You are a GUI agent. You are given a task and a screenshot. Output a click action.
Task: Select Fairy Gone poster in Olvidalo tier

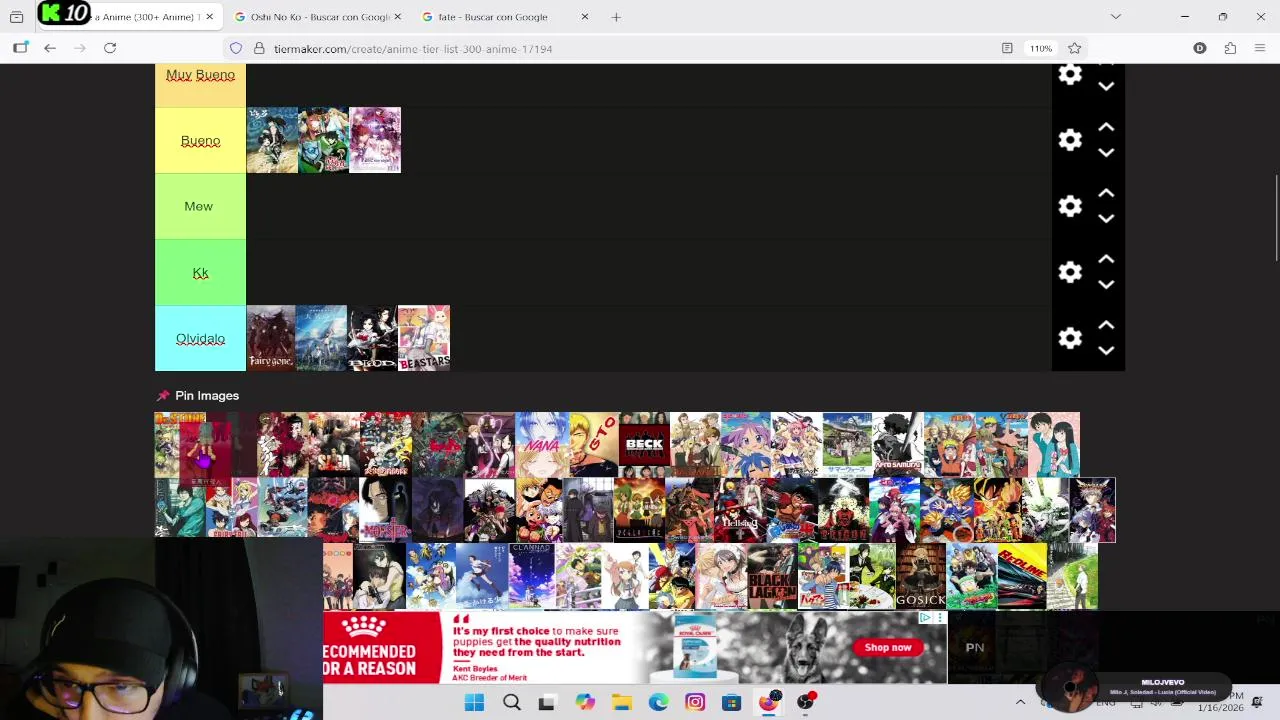point(271,338)
